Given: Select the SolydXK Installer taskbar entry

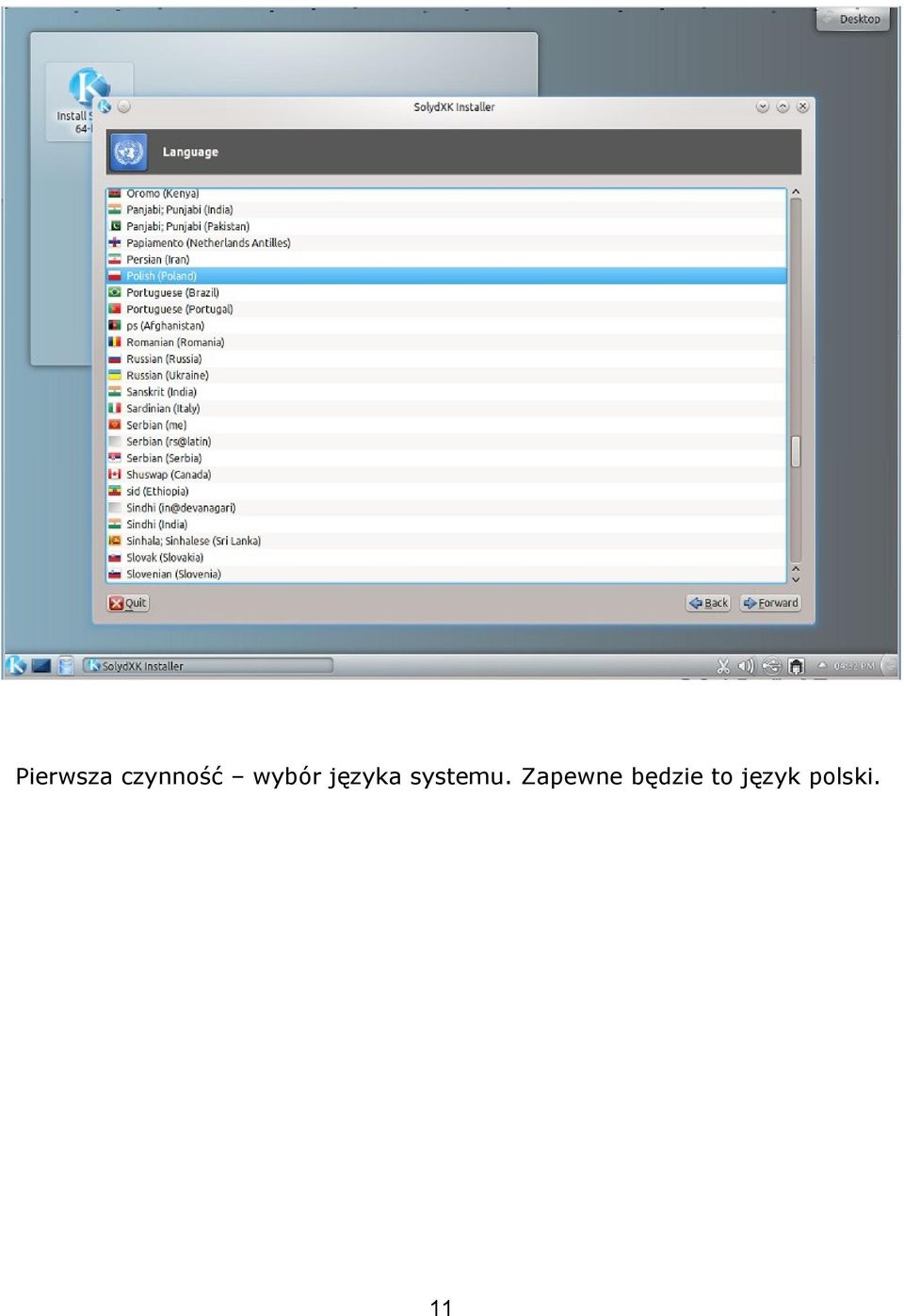Looking at the screenshot, I should pyautogui.click(x=207, y=666).
